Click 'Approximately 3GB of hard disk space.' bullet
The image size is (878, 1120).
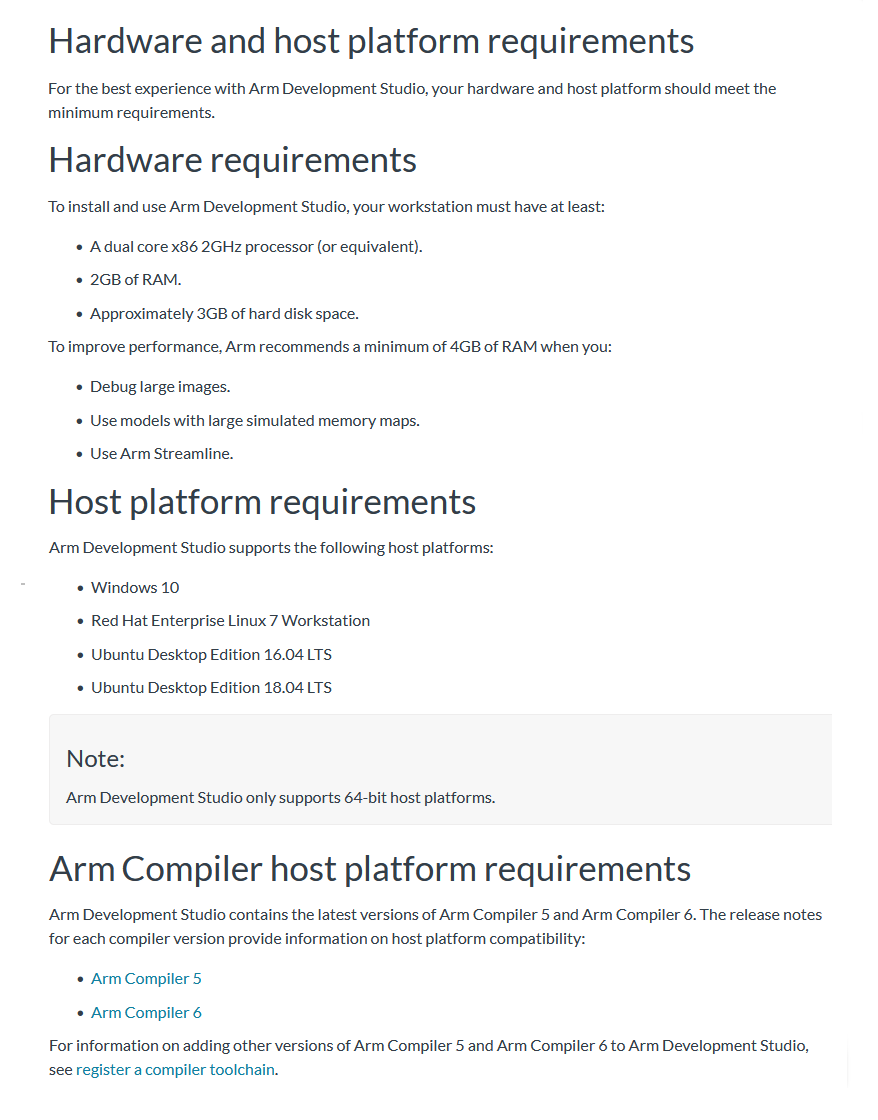pyautogui.click(x=224, y=314)
